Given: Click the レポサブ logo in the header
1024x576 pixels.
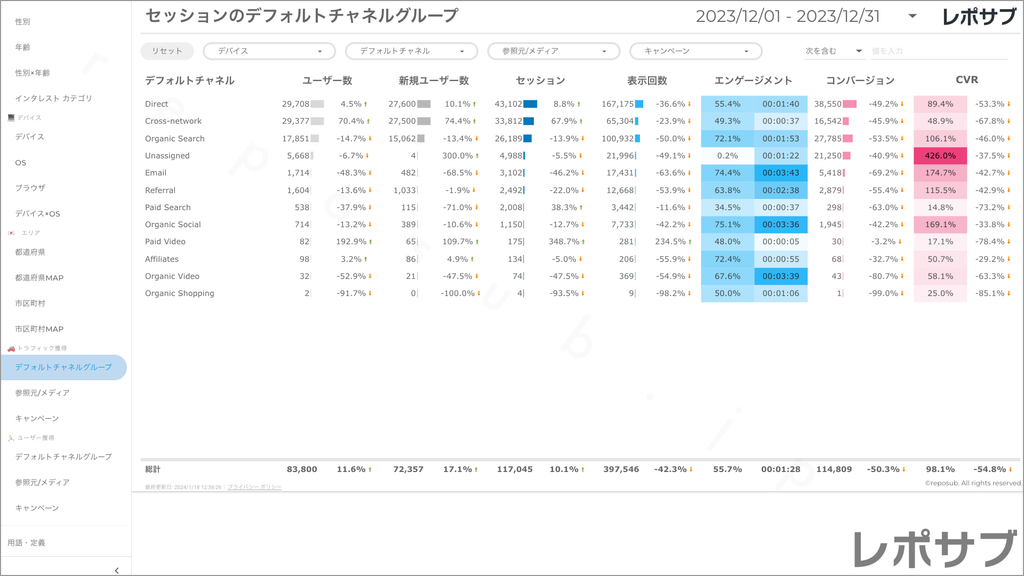Looking at the screenshot, I should (981, 16).
